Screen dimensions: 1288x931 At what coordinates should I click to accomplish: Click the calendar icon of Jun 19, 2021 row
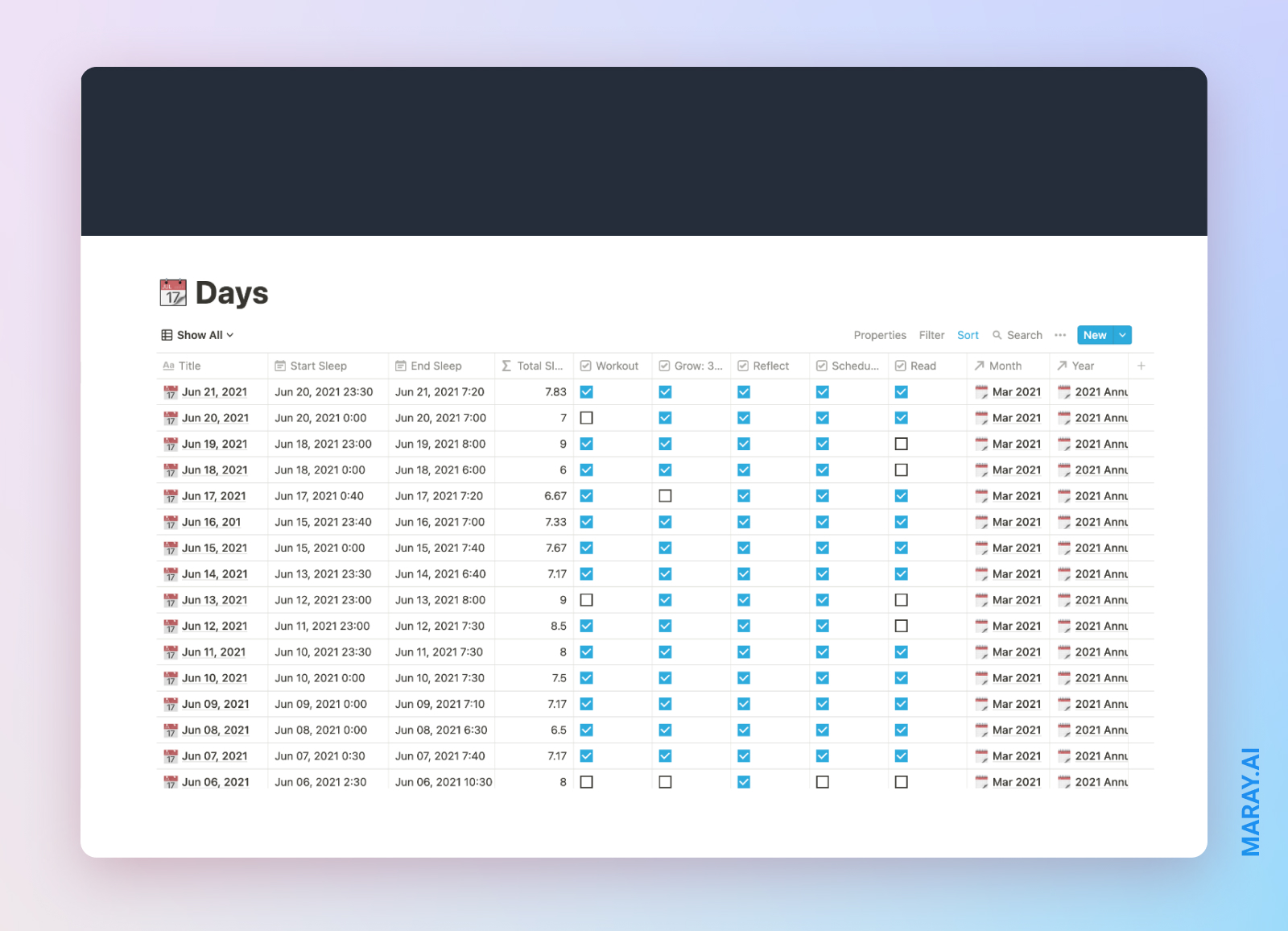click(x=171, y=445)
